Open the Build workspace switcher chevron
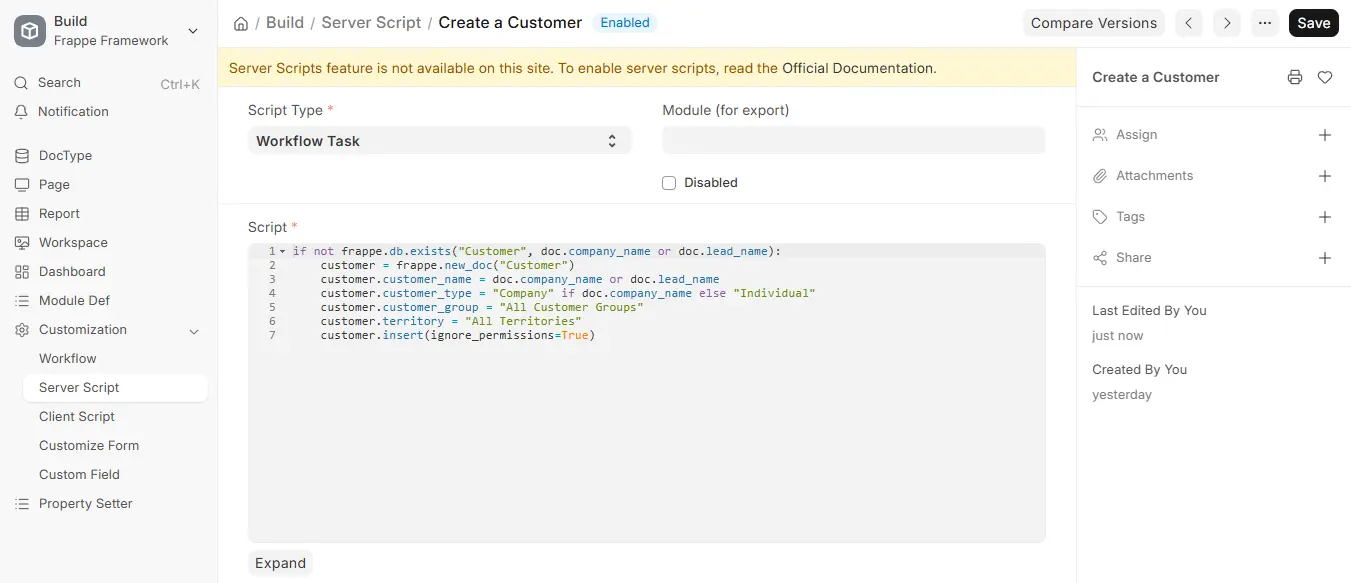The image size is (1351, 583). click(x=193, y=31)
